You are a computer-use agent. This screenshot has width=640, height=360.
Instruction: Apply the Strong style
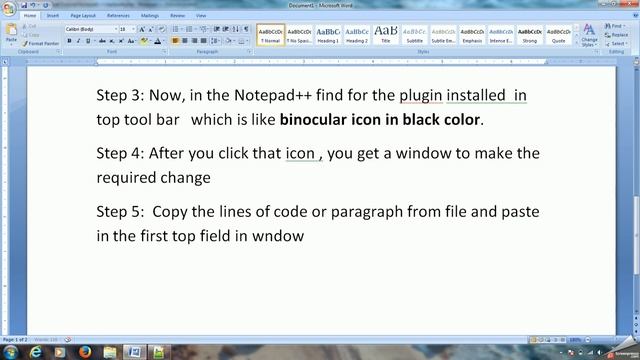(x=529, y=35)
